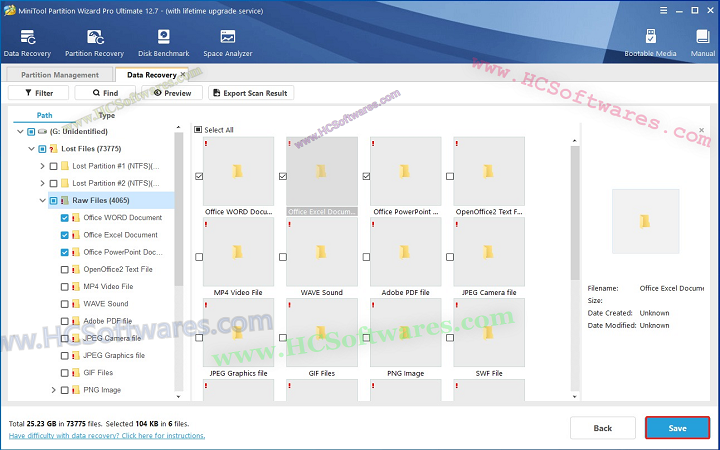Switch to the Partition Management tab
Image resolution: width=720 pixels, height=450 pixels.
coord(60,75)
